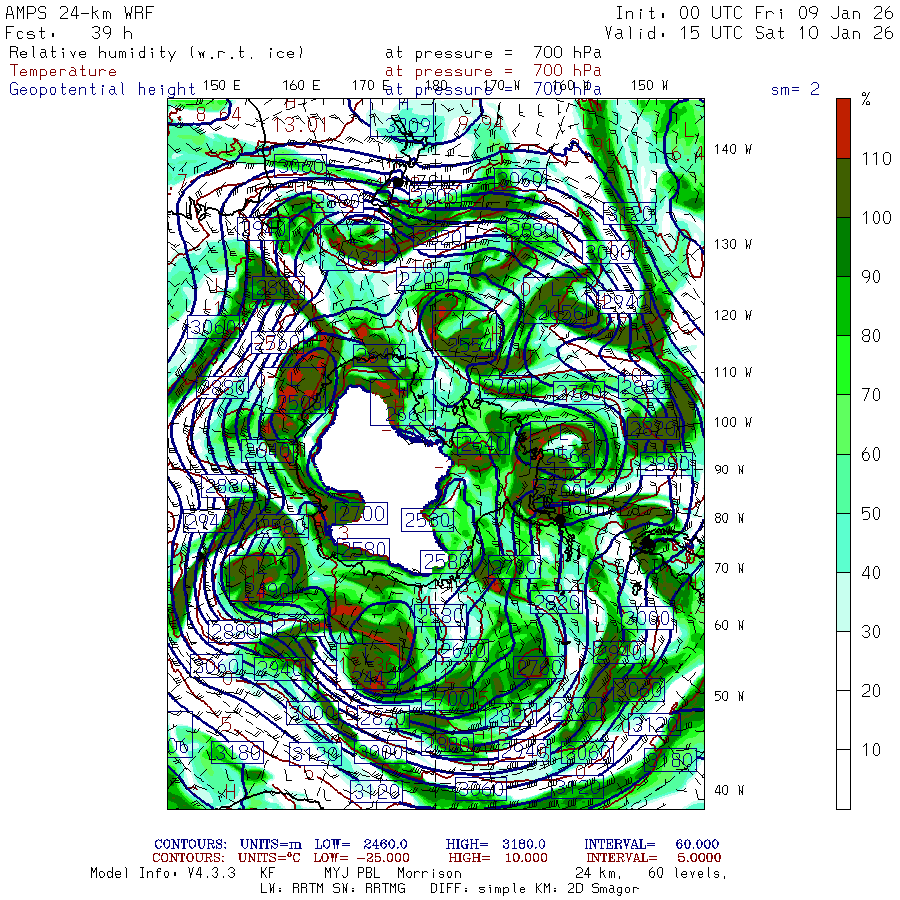Click the '80 W' longitude label
Viewport: 900px width, 900px height.
point(729,518)
